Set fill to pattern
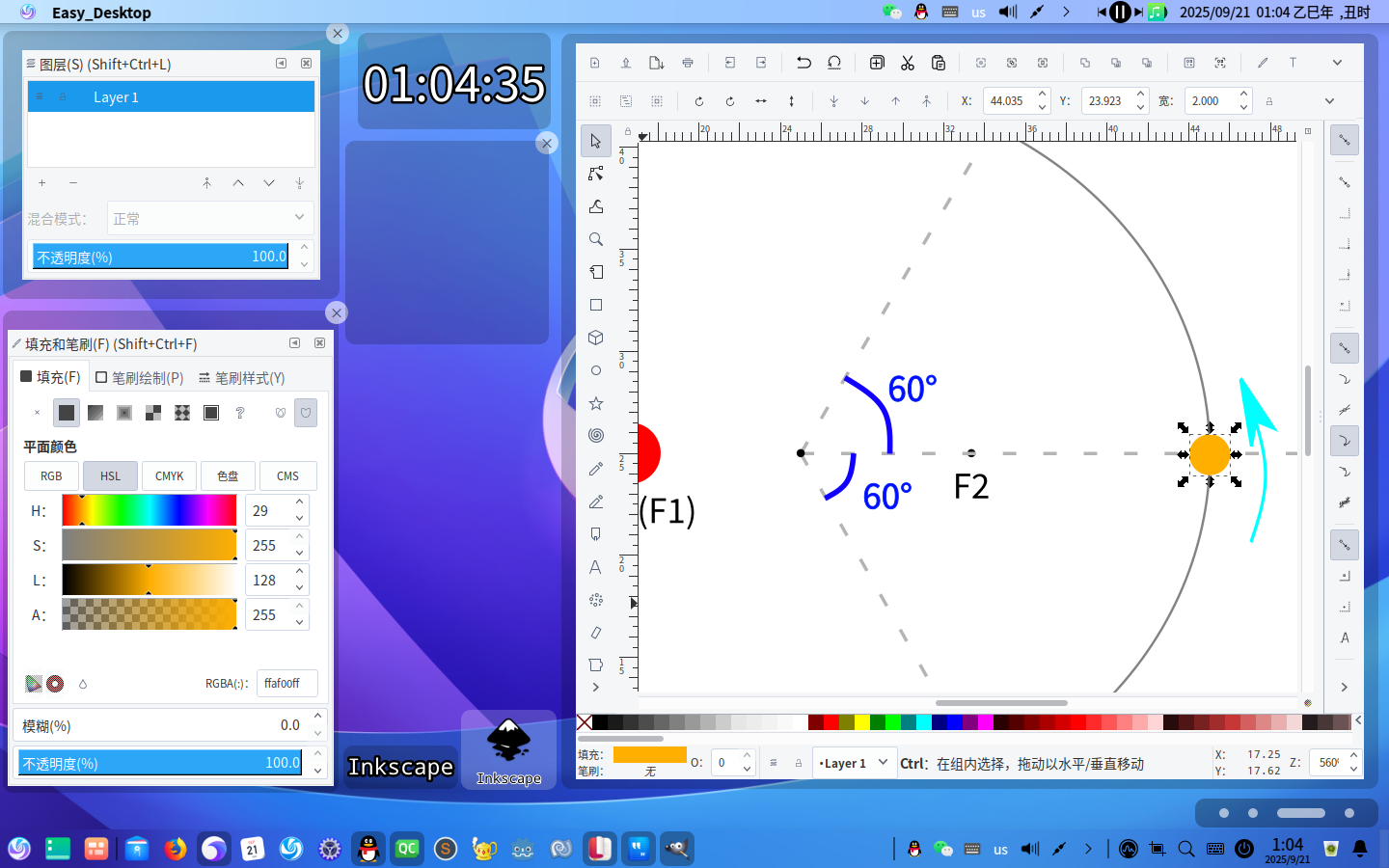The image size is (1389, 868). pos(182,413)
